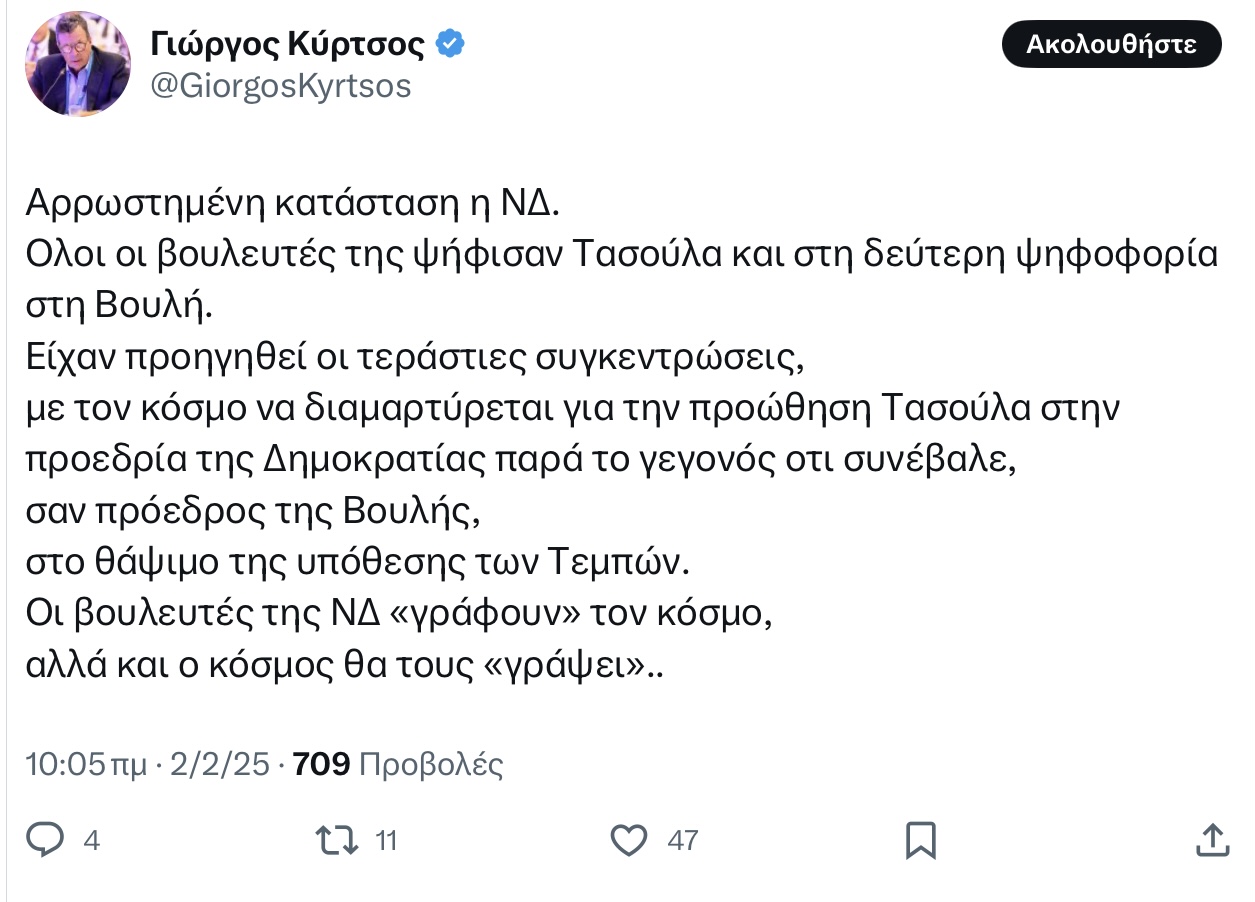Screen dimensions: 1255x902
Task: Repost the tweet using the retweet arrows icon
Action: coord(337,839)
